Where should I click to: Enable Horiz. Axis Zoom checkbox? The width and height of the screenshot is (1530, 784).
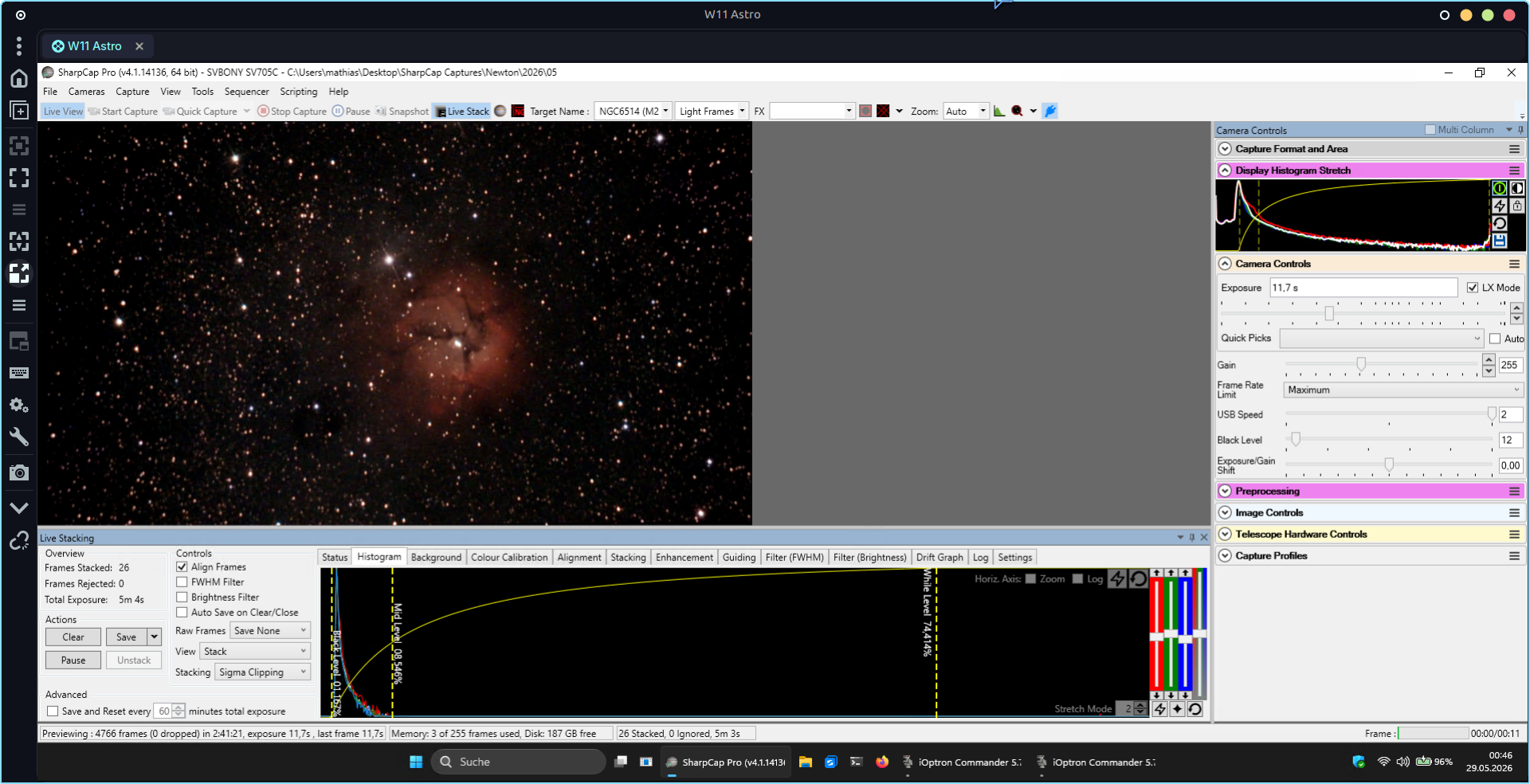(1030, 579)
